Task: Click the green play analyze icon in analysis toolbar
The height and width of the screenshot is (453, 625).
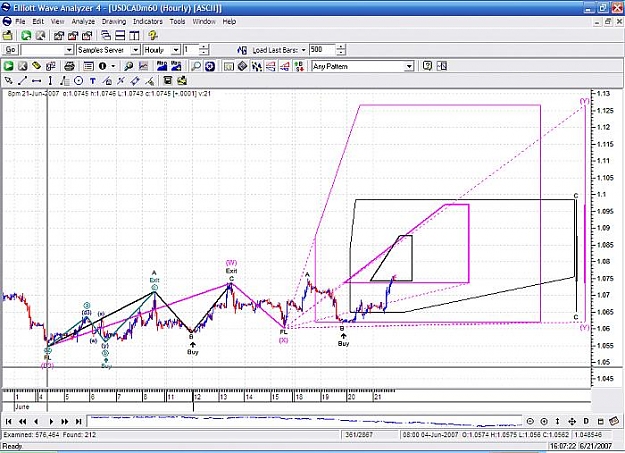Action: [8, 66]
